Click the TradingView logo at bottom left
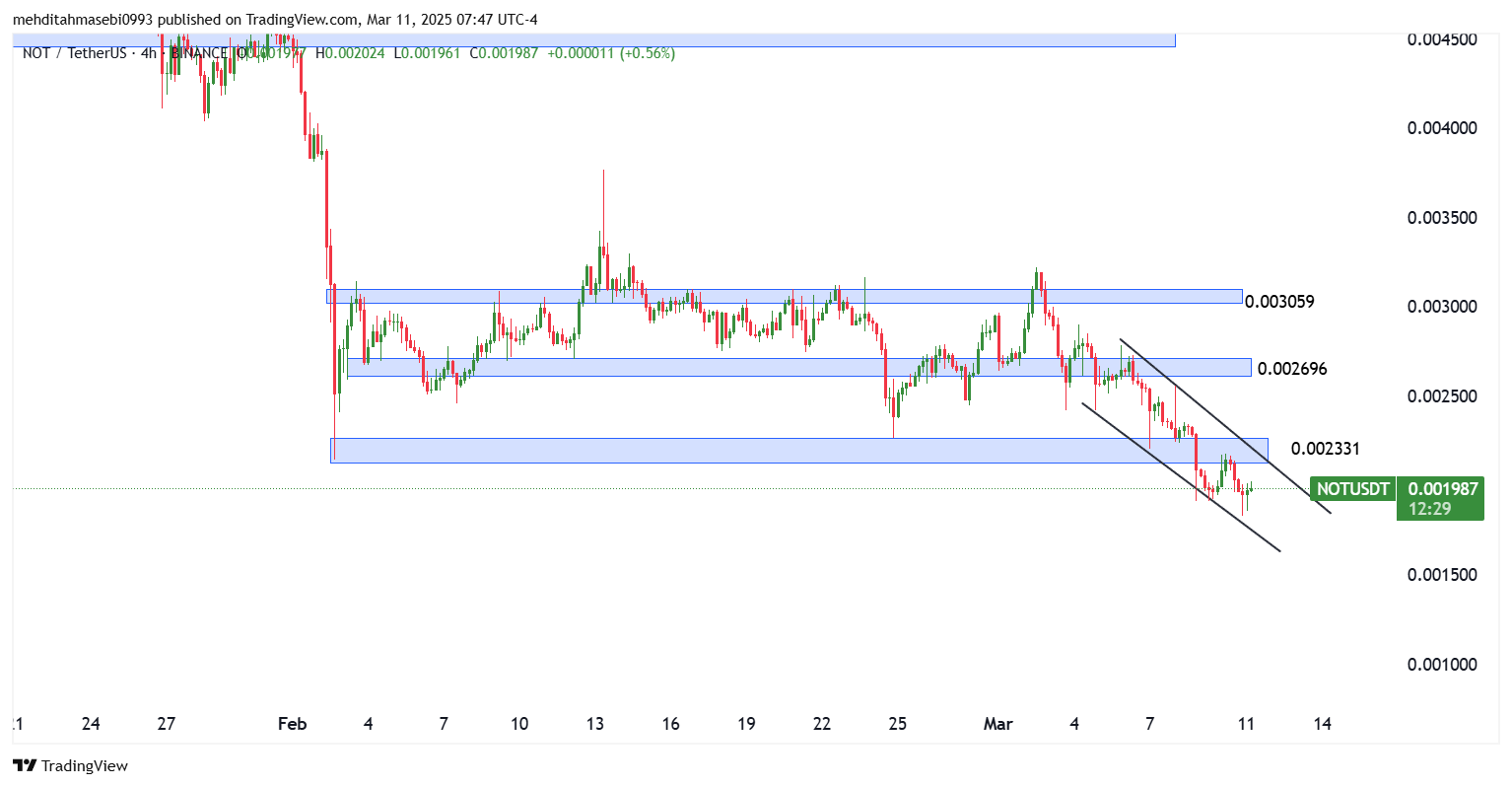1512x787 pixels. pos(70,765)
